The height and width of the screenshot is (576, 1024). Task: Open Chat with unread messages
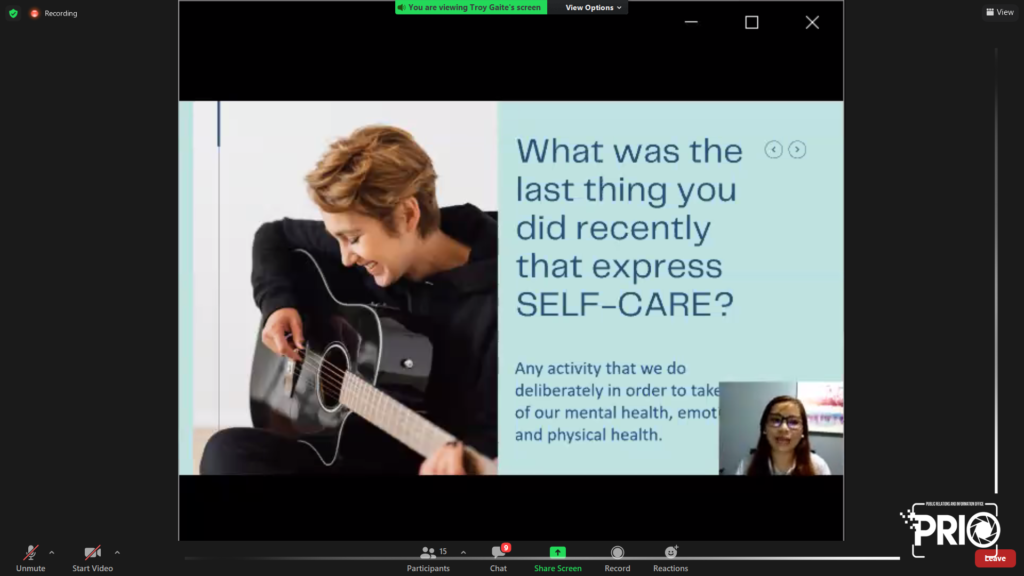[498, 553]
